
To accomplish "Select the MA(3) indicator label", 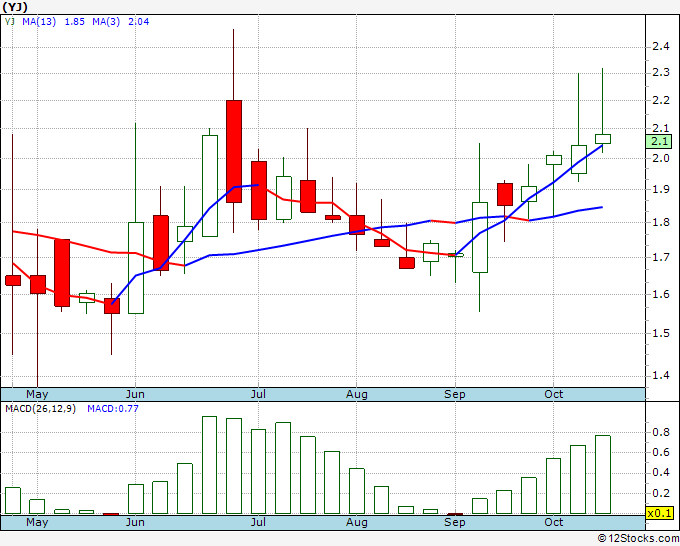I will click(106, 22).
